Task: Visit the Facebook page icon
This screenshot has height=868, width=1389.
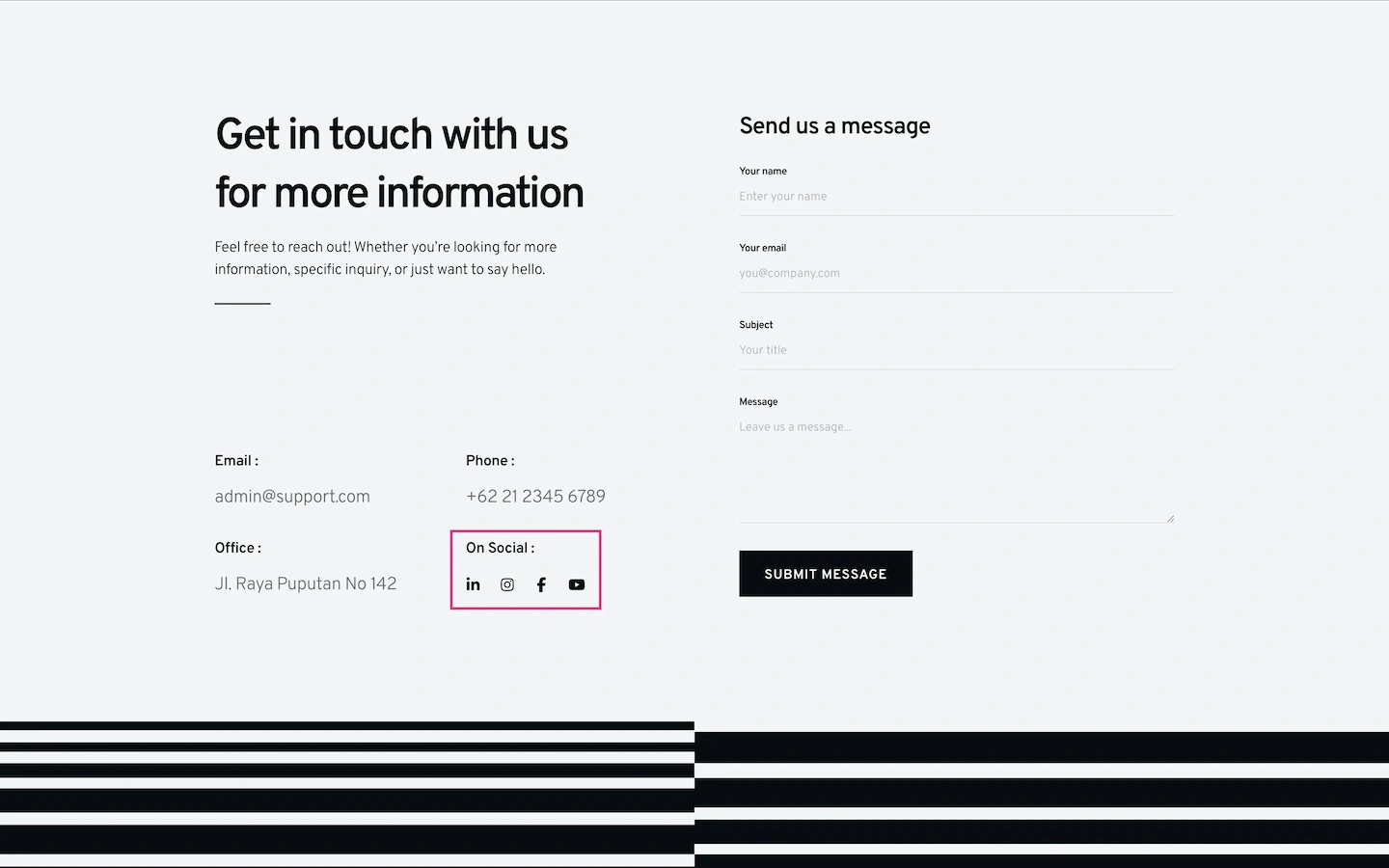Action: tap(541, 584)
